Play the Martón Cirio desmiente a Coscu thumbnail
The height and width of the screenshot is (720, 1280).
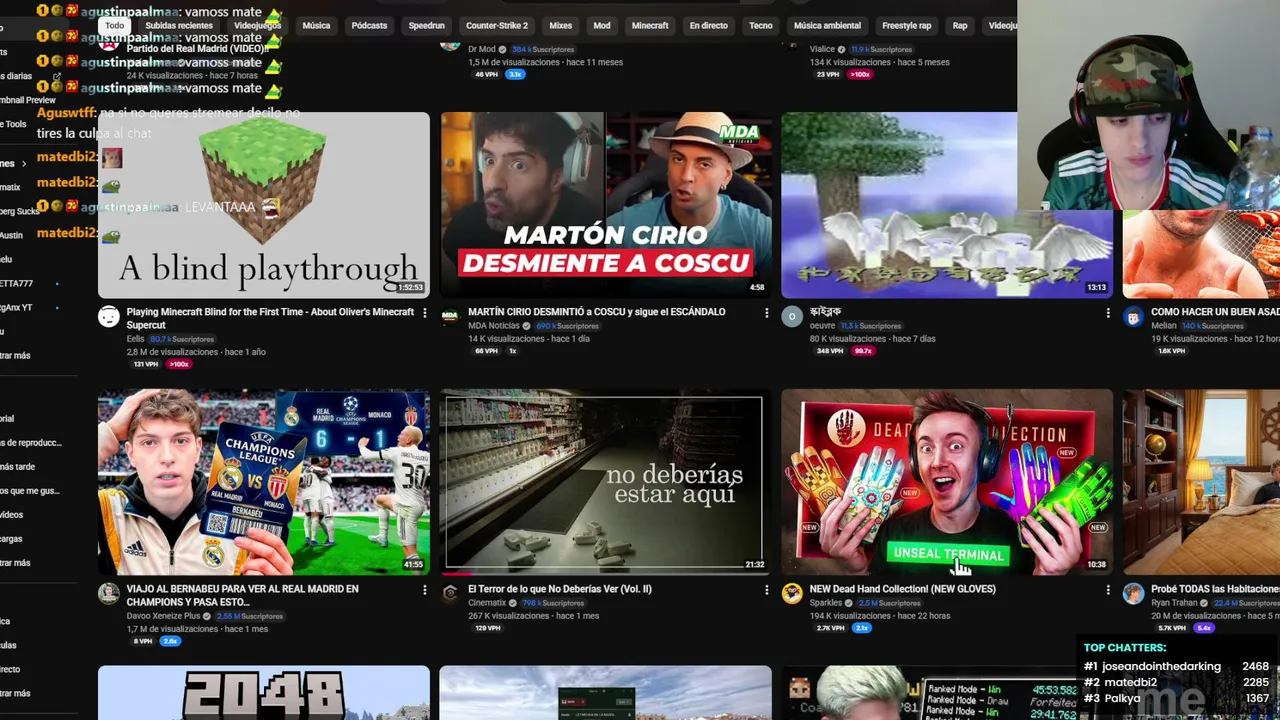tap(606, 205)
